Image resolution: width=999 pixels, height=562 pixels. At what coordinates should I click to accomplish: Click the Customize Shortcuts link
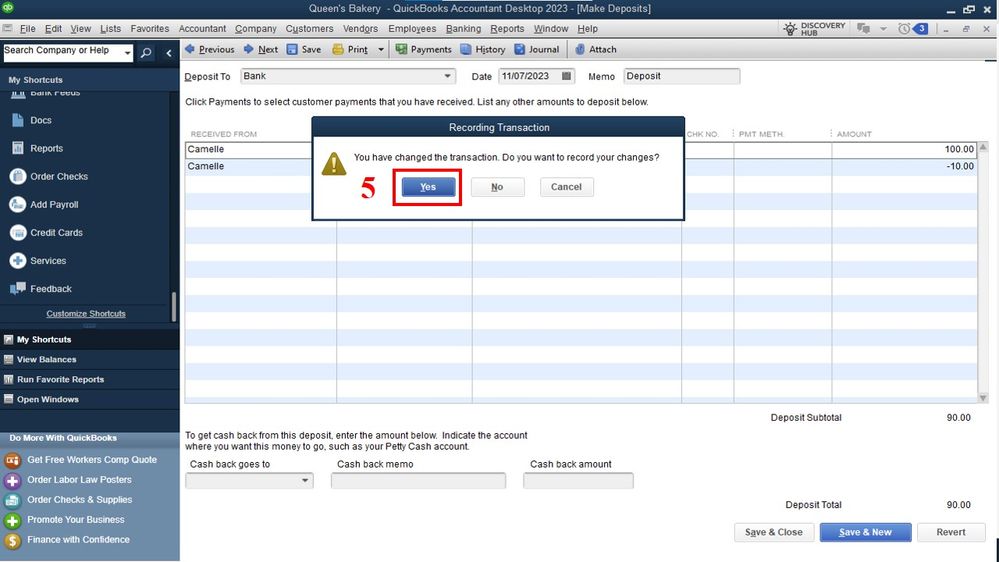click(x=86, y=313)
